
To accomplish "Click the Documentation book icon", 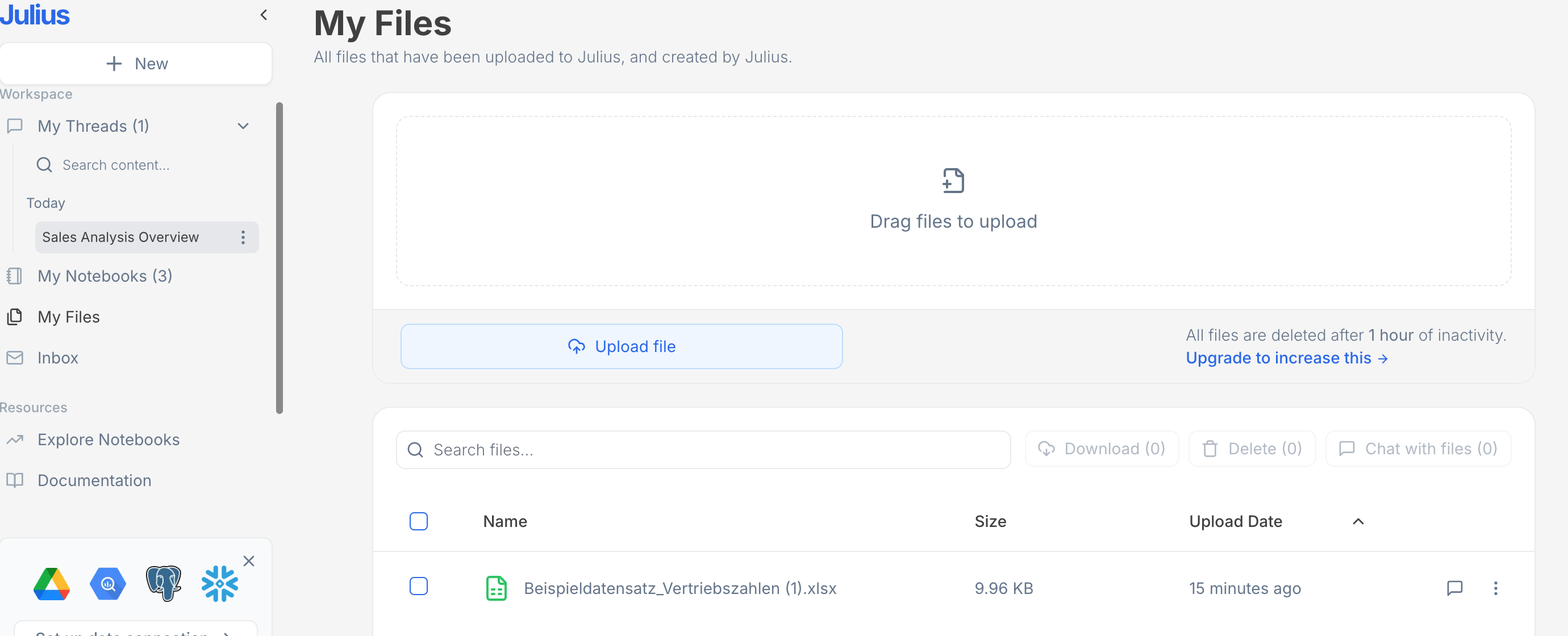I will [x=15, y=480].
